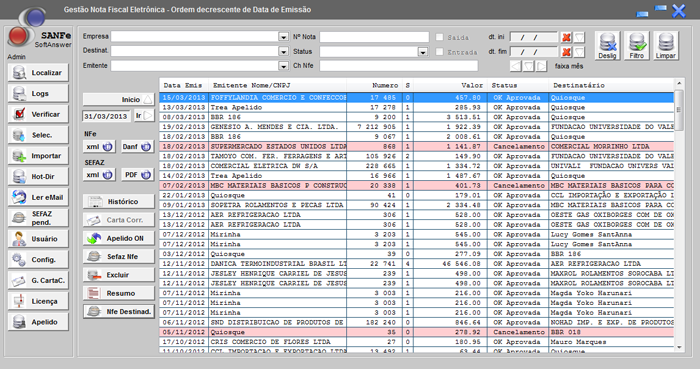Image resolution: width=700 pixels, height=369 pixels.
Task: Open the Resumo summary
Action: (x=119, y=293)
